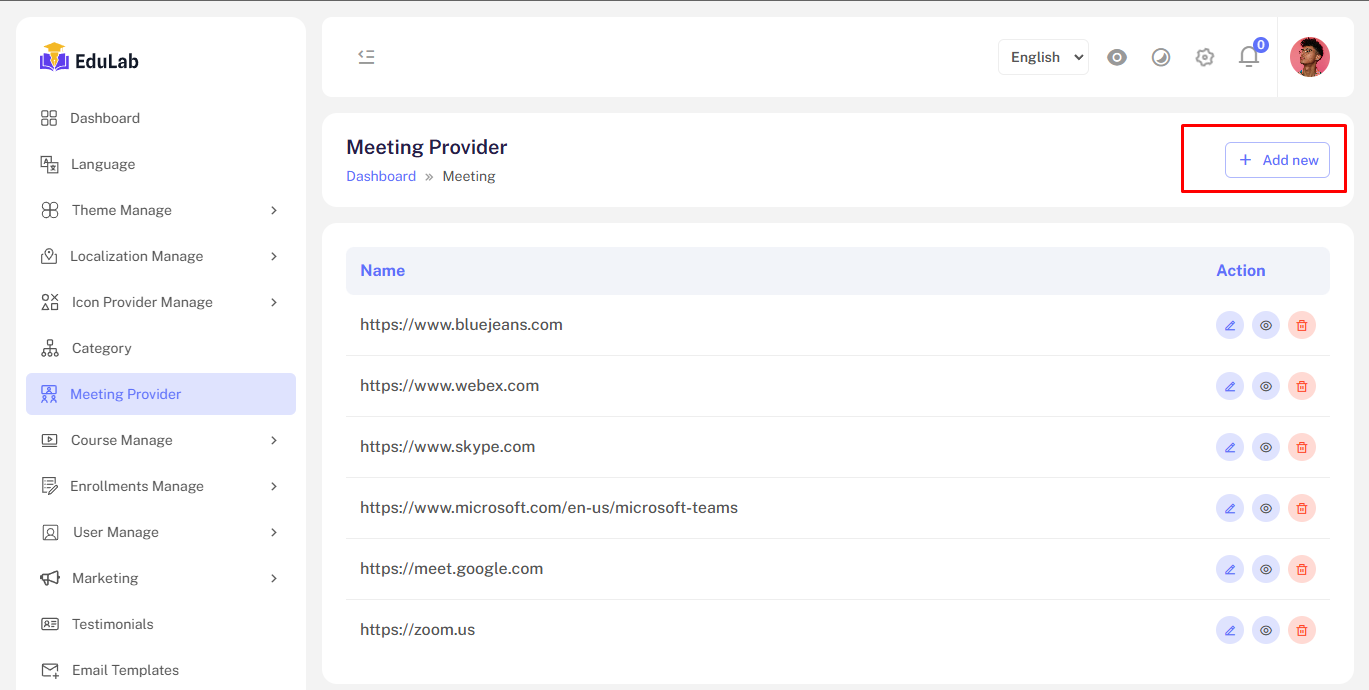View the skype.com provider via eye icon
Image resolution: width=1369 pixels, height=690 pixels.
coord(1265,447)
